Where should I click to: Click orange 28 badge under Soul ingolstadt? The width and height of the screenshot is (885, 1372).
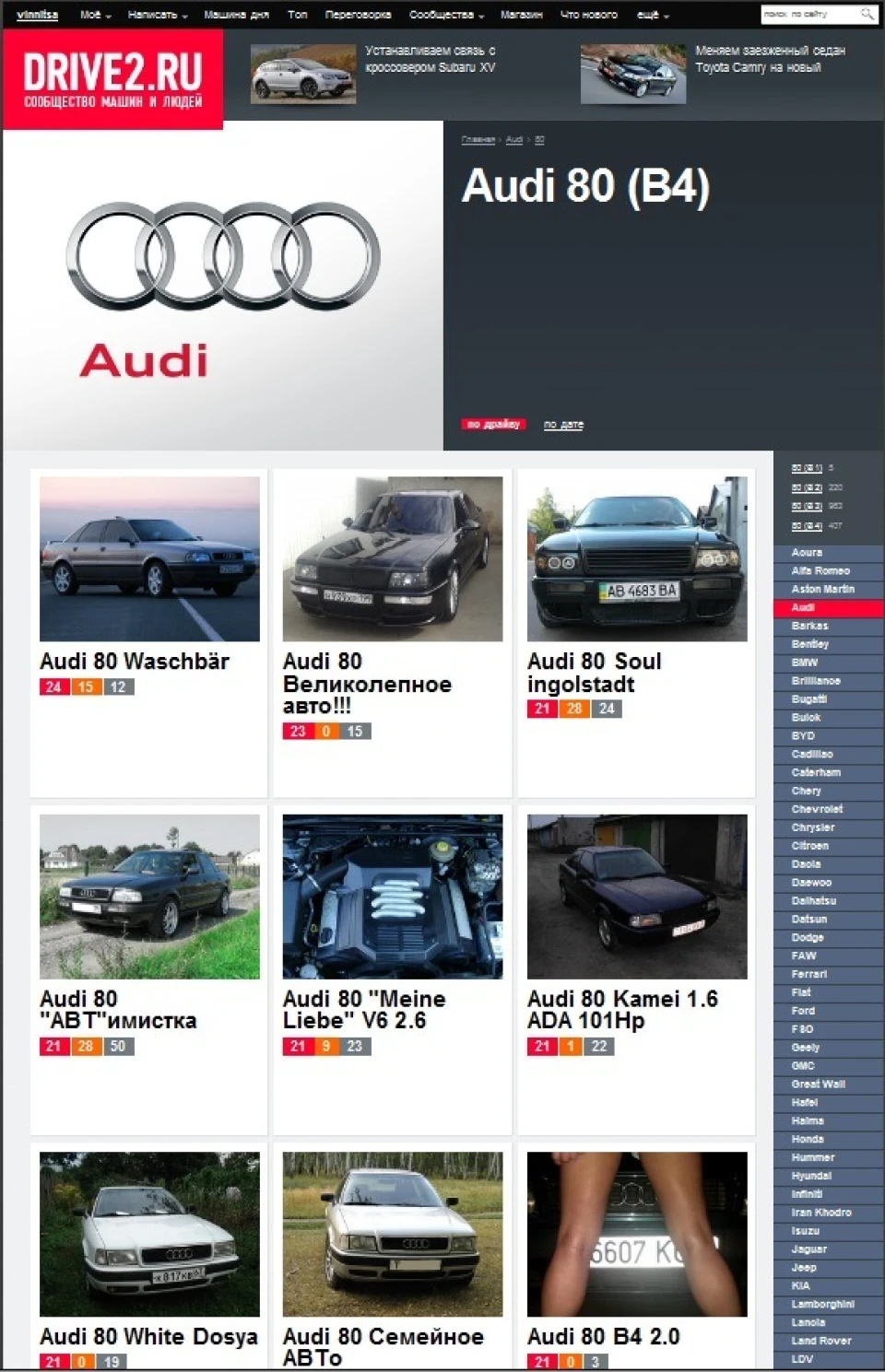click(x=574, y=709)
